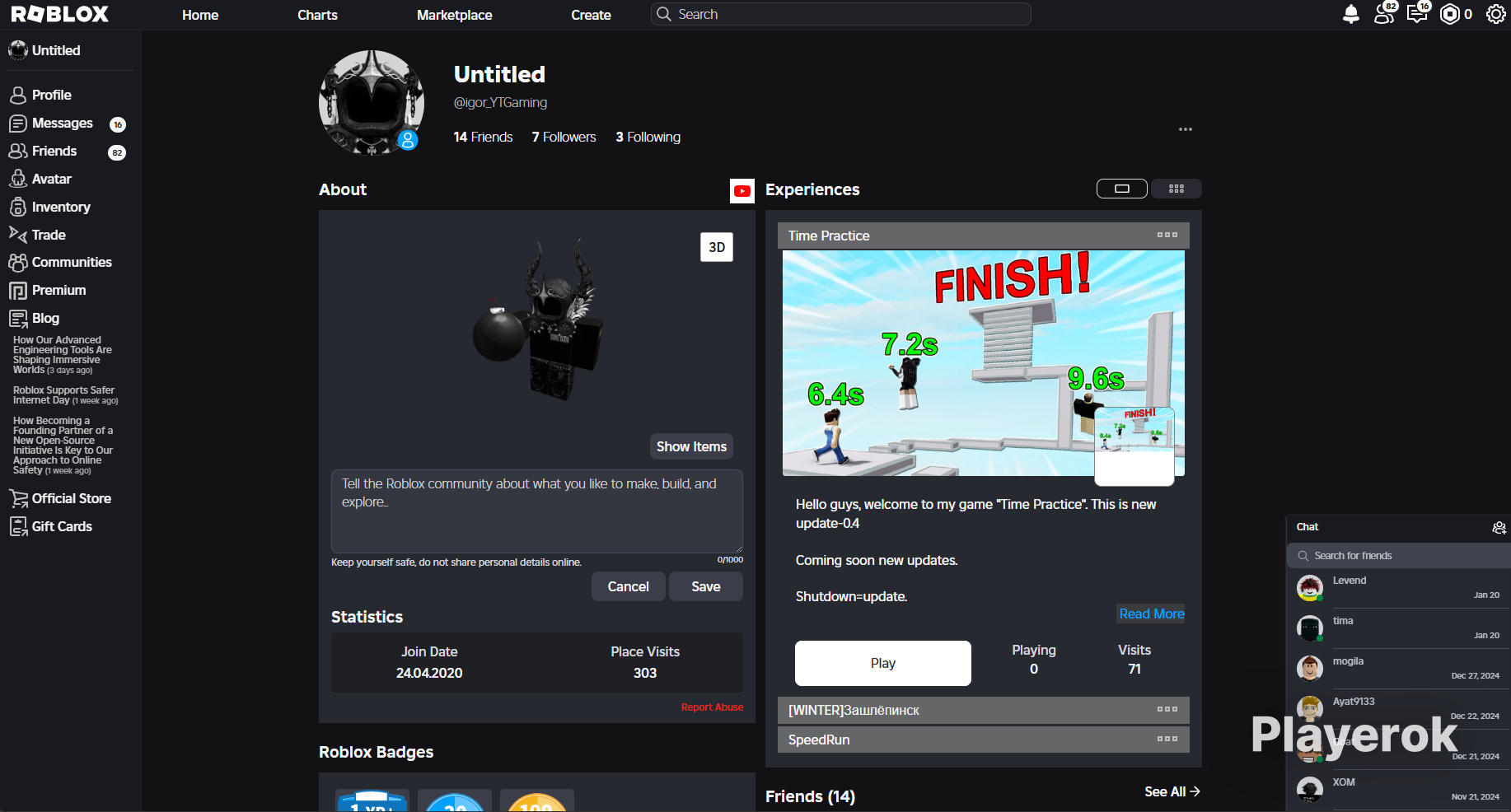Toggle the 3D avatar view
Viewport: 1511px width, 812px height.
click(717, 247)
